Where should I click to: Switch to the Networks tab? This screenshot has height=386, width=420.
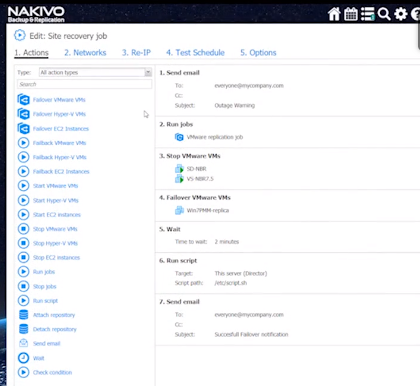(85, 53)
